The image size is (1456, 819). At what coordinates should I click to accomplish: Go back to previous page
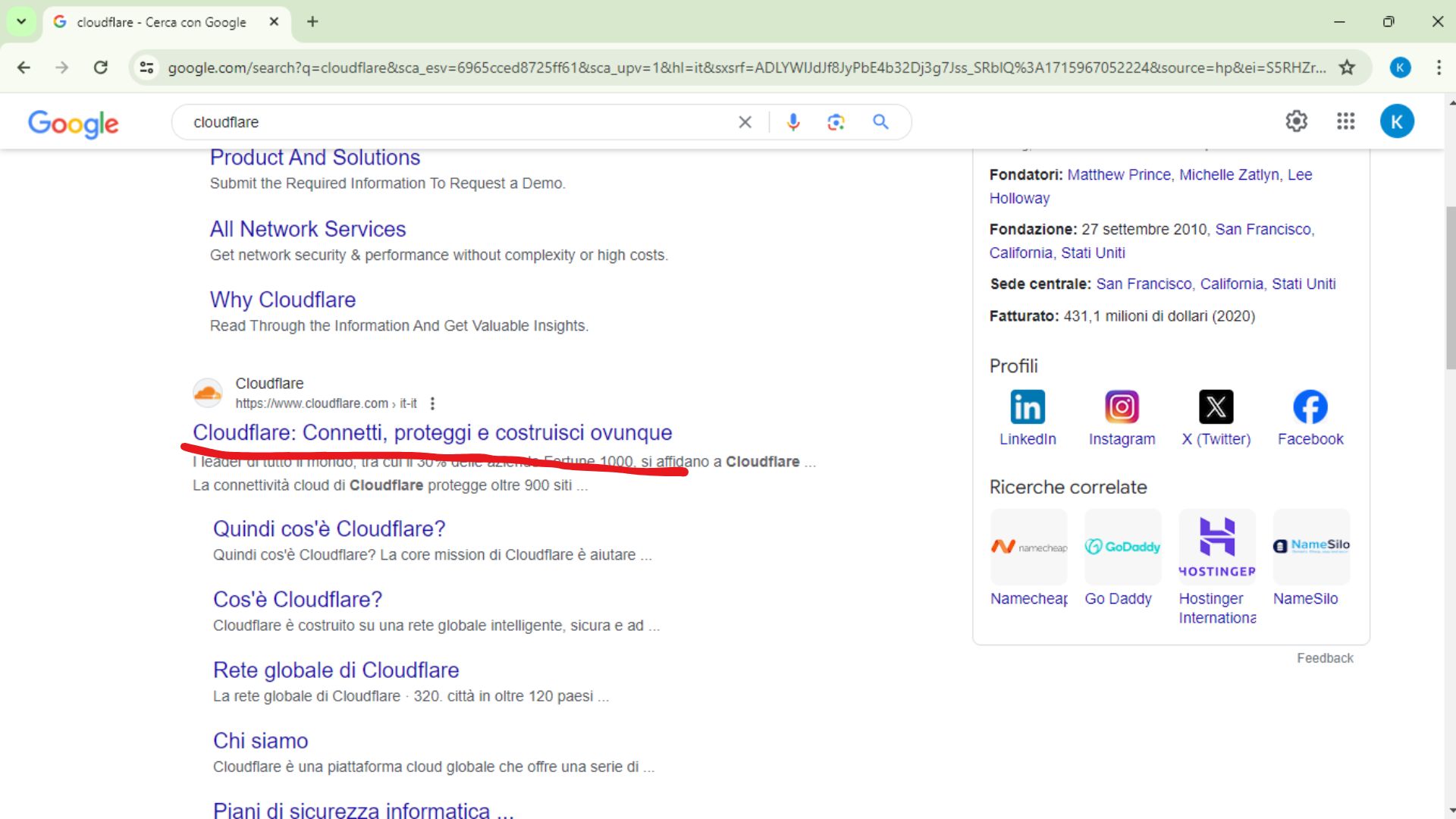(x=24, y=67)
